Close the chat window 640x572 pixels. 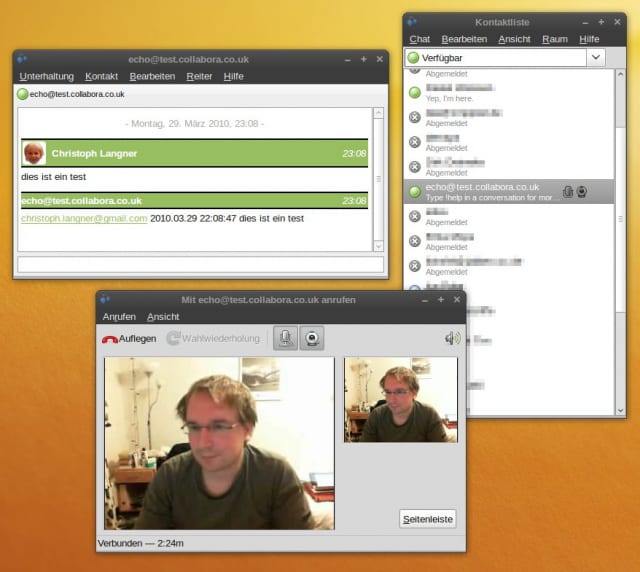[380, 59]
